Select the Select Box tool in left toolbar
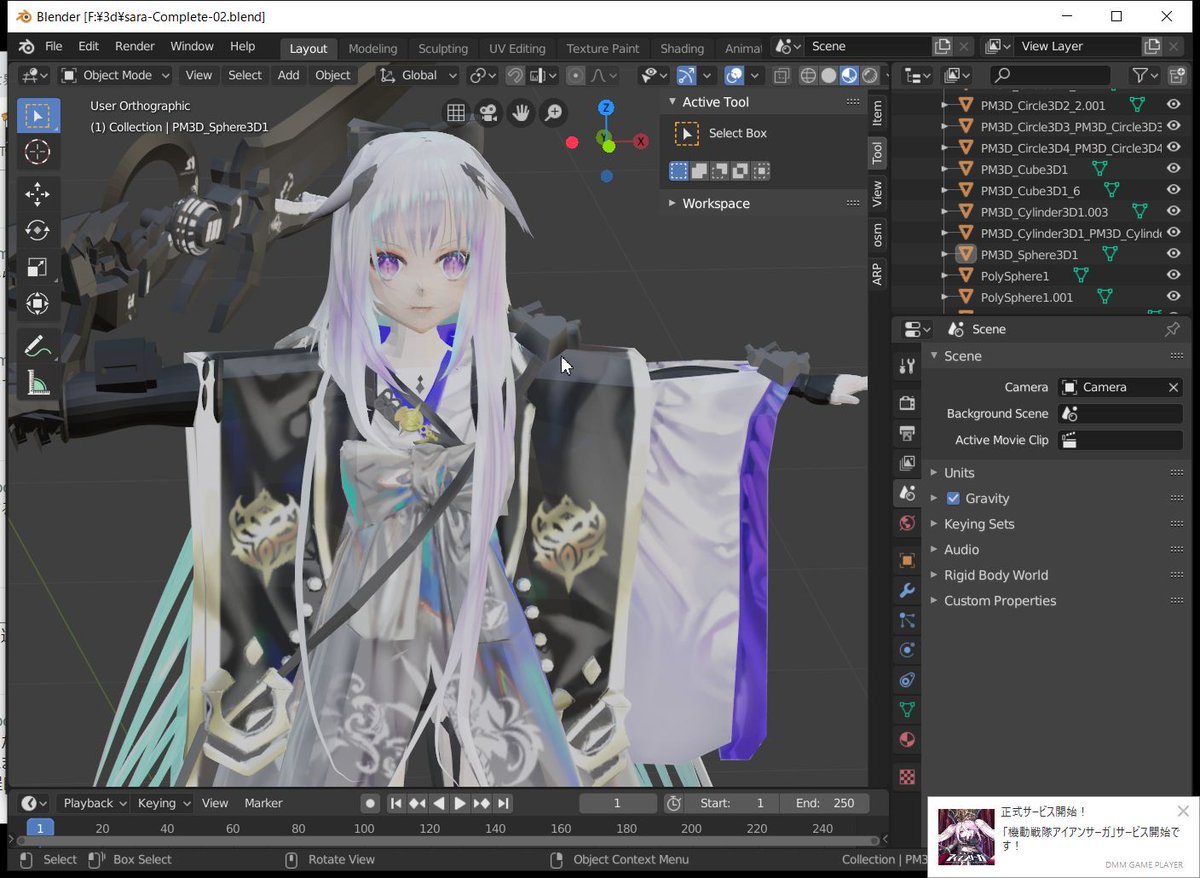The width and height of the screenshot is (1200, 878). click(38, 116)
